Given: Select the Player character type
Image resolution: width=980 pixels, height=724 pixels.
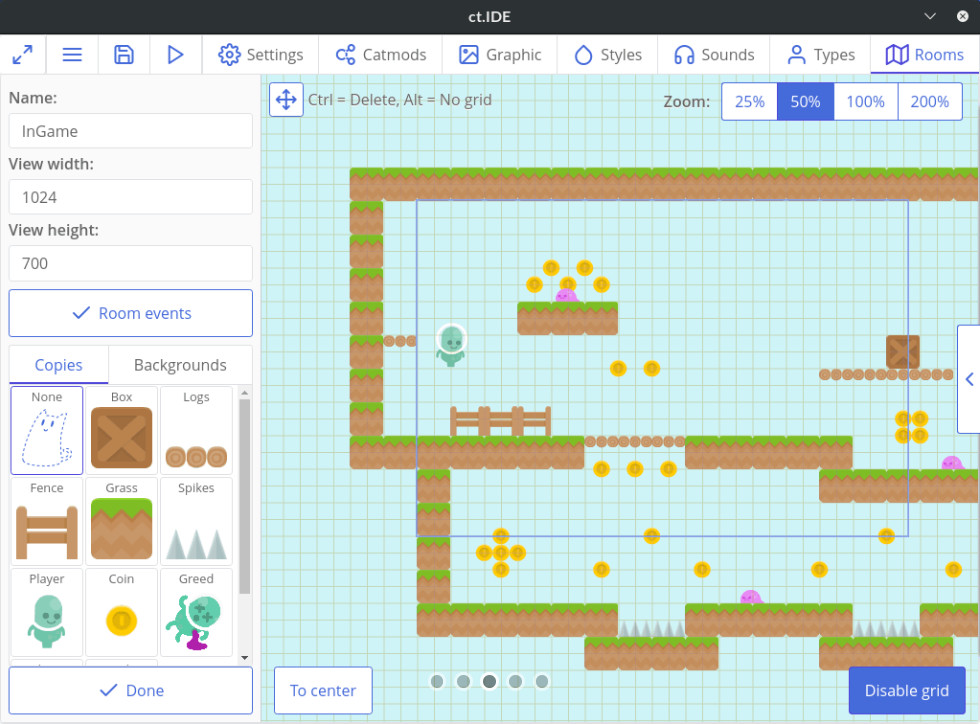Looking at the screenshot, I should pos(47,612).
